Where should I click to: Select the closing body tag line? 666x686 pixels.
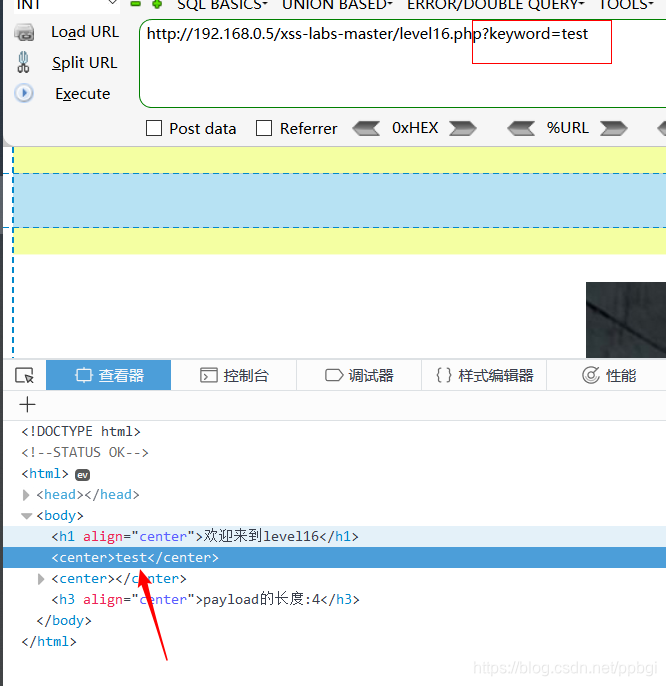(x=64, y=620)
